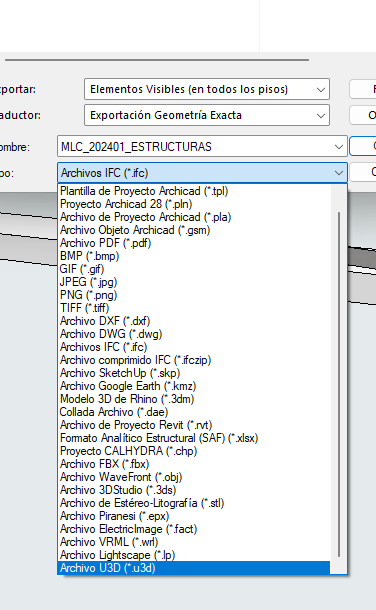The height and width of the screenshot is (610, 376).
Task: Click the file type list scrollbar
Action: (339, 384)
